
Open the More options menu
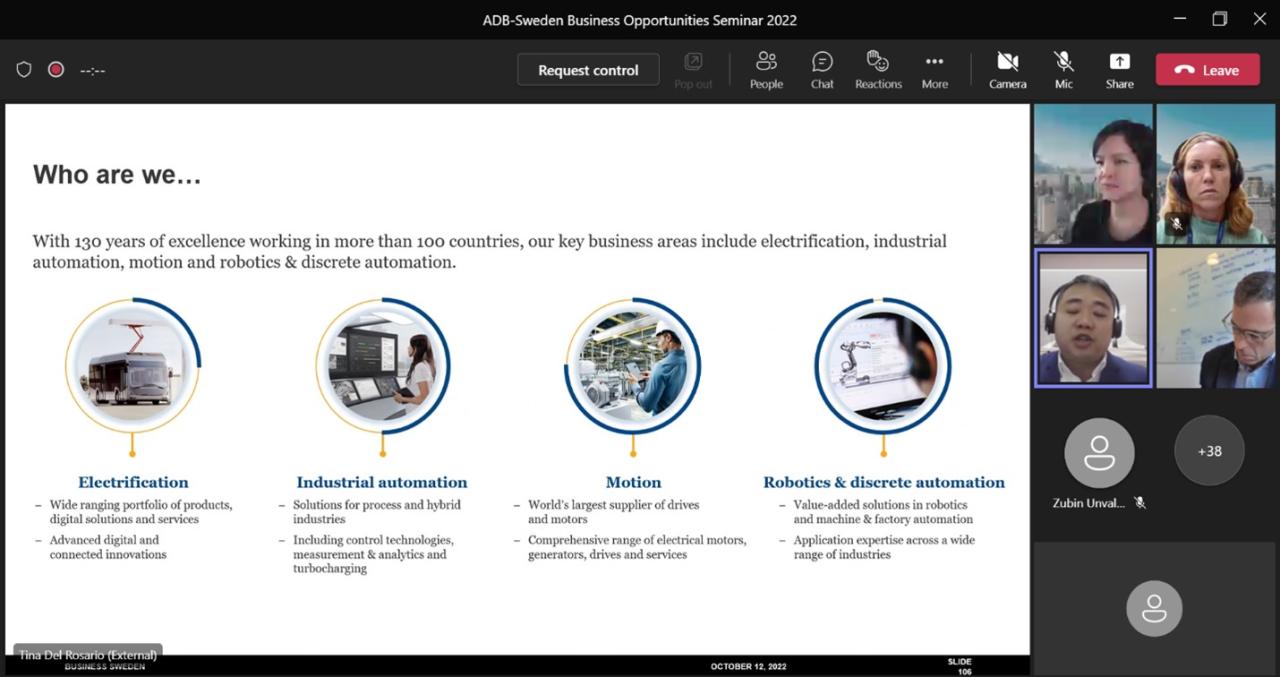click(934, 70)
